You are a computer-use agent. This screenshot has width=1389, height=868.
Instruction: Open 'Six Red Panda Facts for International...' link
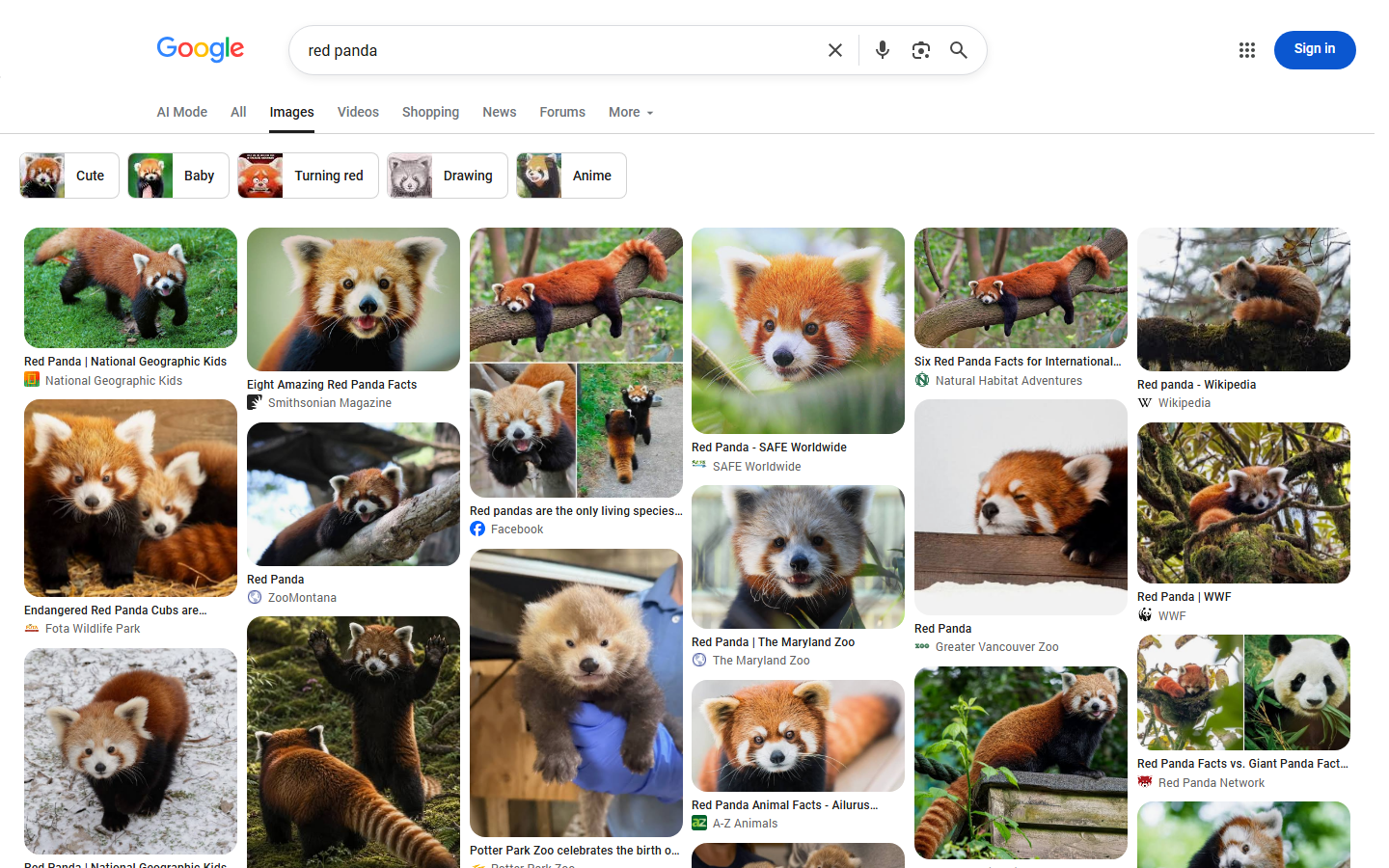[1018, 362]
